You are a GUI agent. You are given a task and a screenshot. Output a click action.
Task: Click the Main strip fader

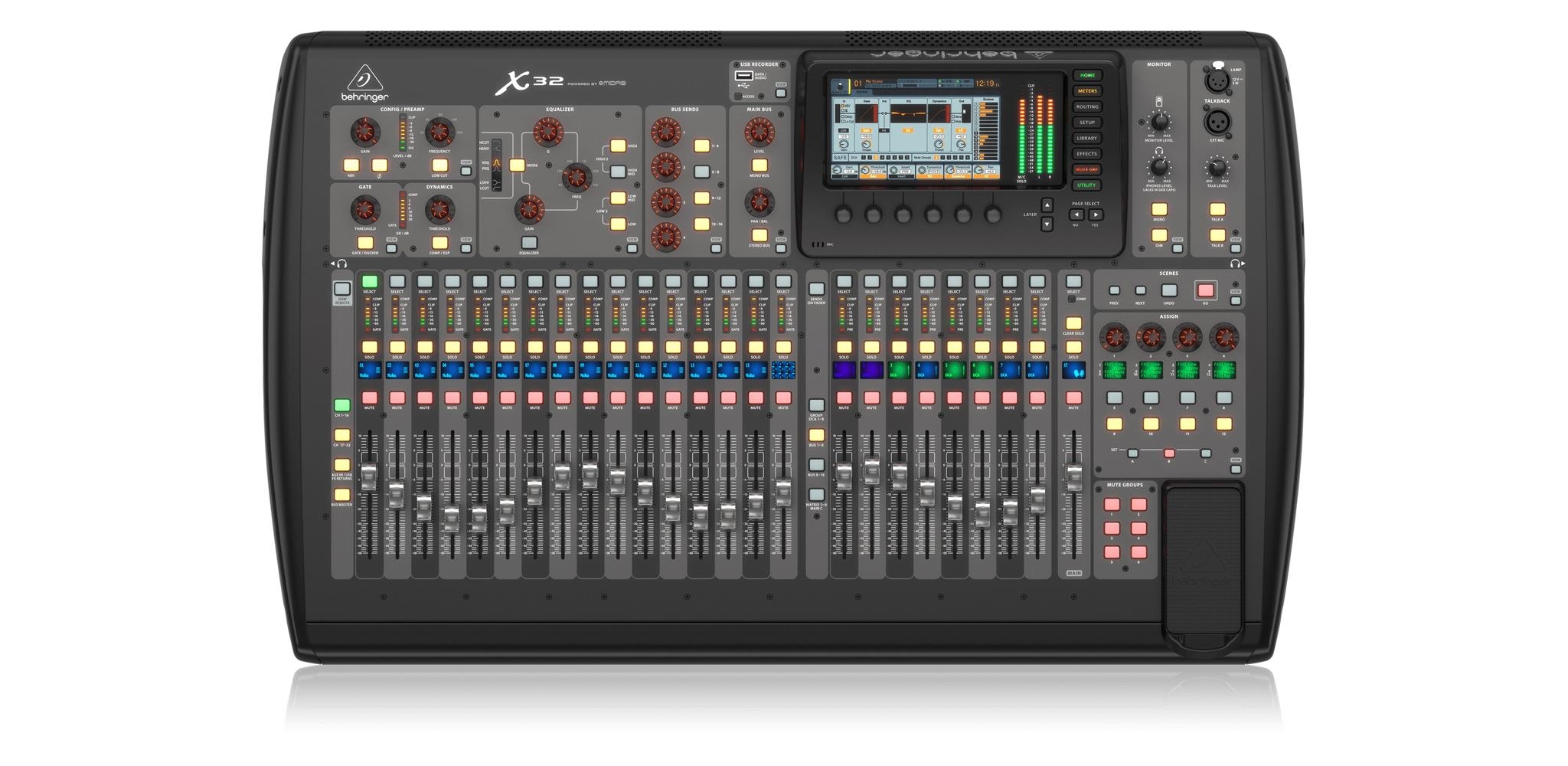pyautogui.click(x=1073, y=476)
